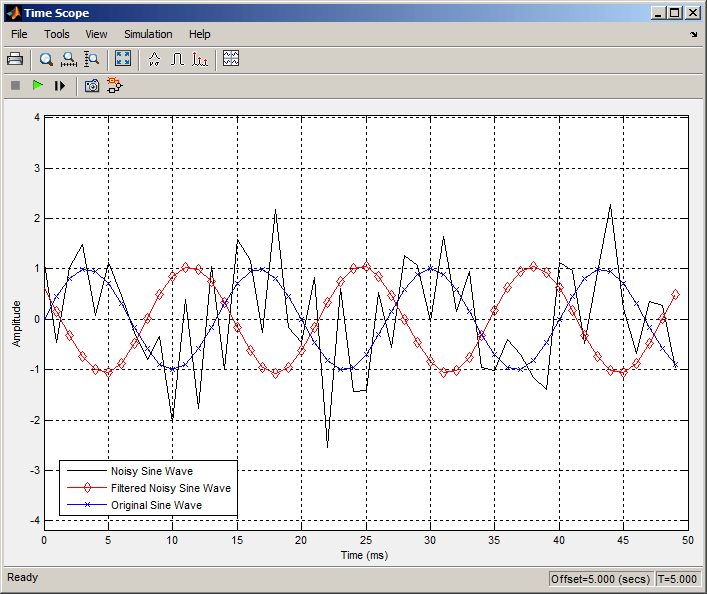The width and height of the screenshot is (707, 594).
Task: Stop the simulation
Action: pos(15,86)
